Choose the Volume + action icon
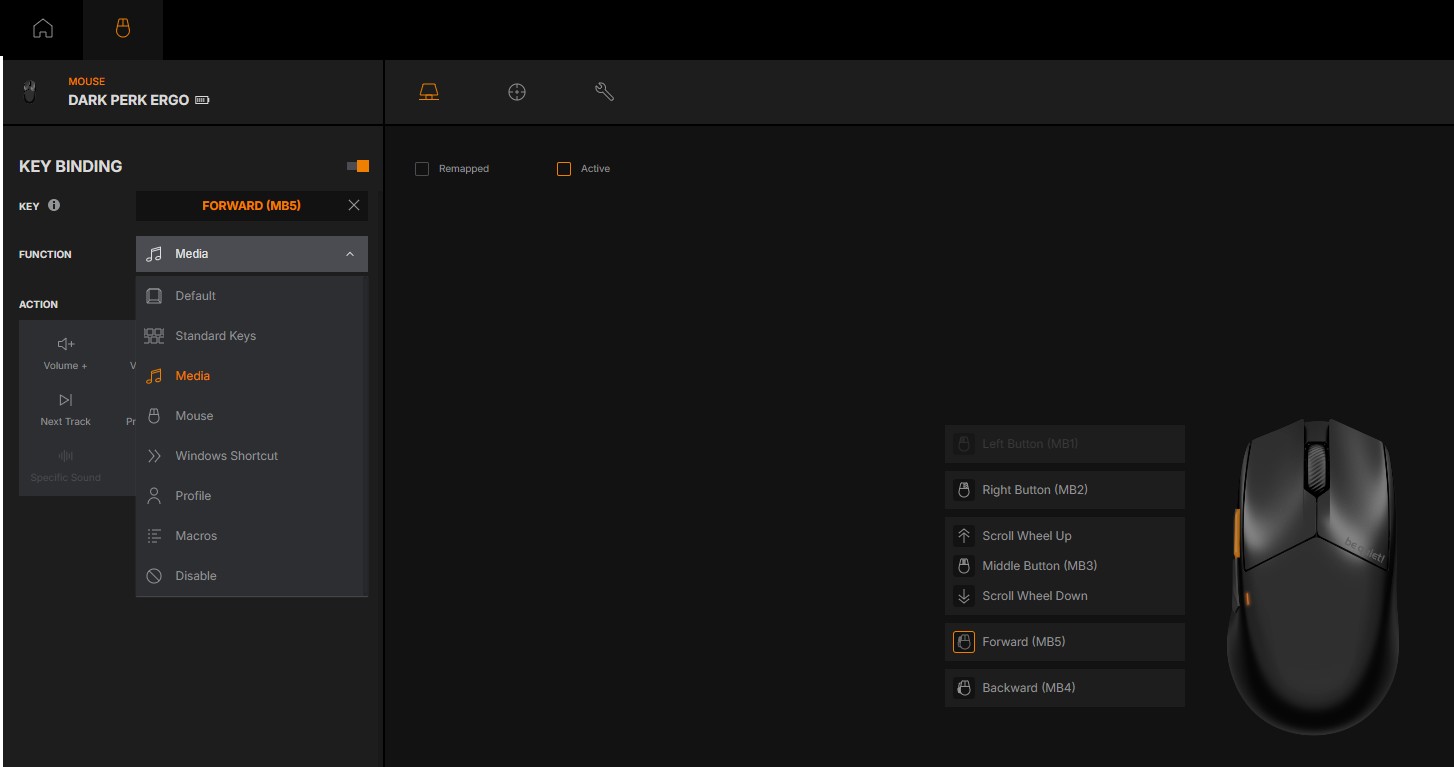The height and width of the screenshot is (767, 1454). point(66,344)
